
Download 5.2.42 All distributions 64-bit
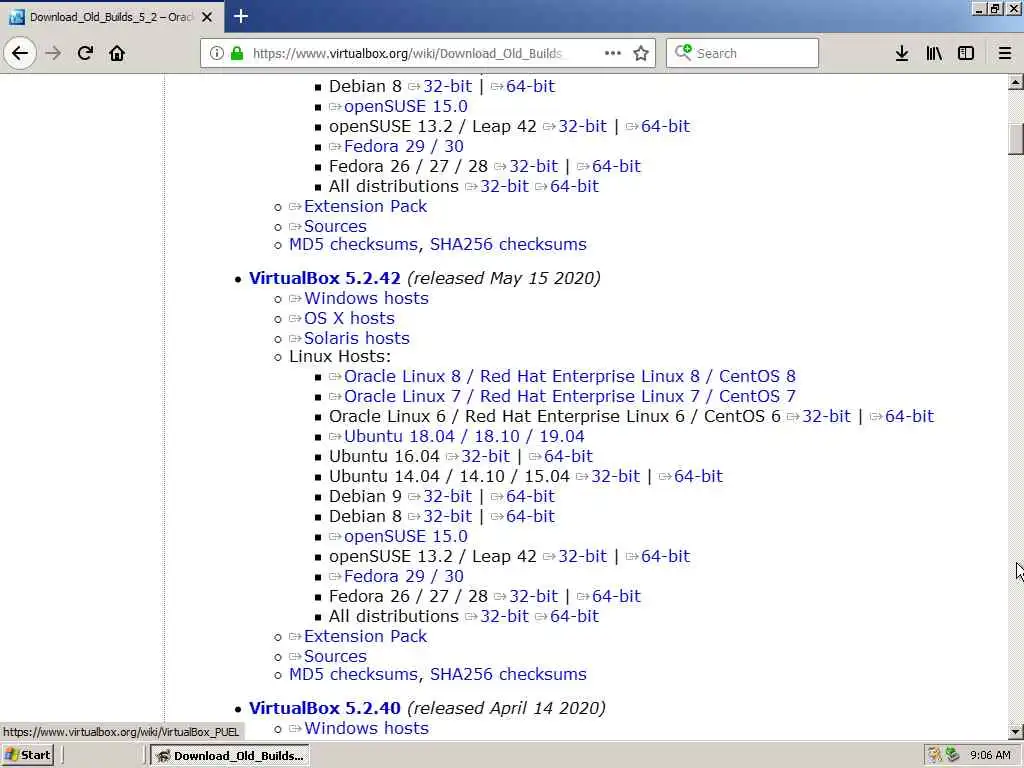pyautogui.click(x=574, y=616)
